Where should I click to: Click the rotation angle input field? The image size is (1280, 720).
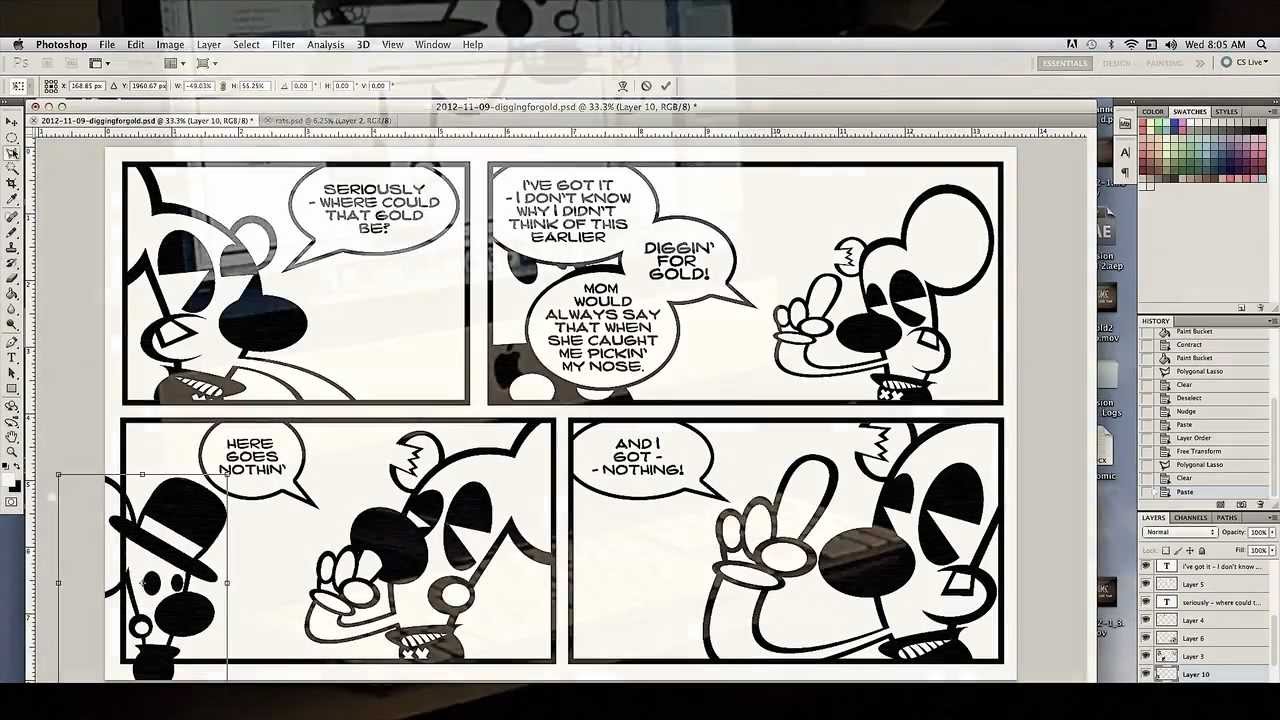click(x=302, y=86)
